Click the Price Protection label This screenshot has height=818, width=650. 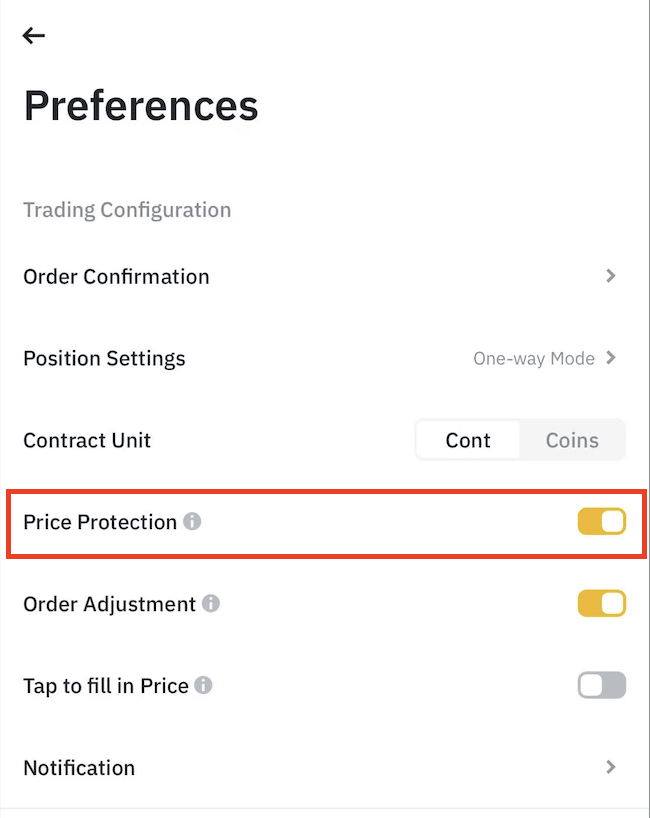[100, 522]
